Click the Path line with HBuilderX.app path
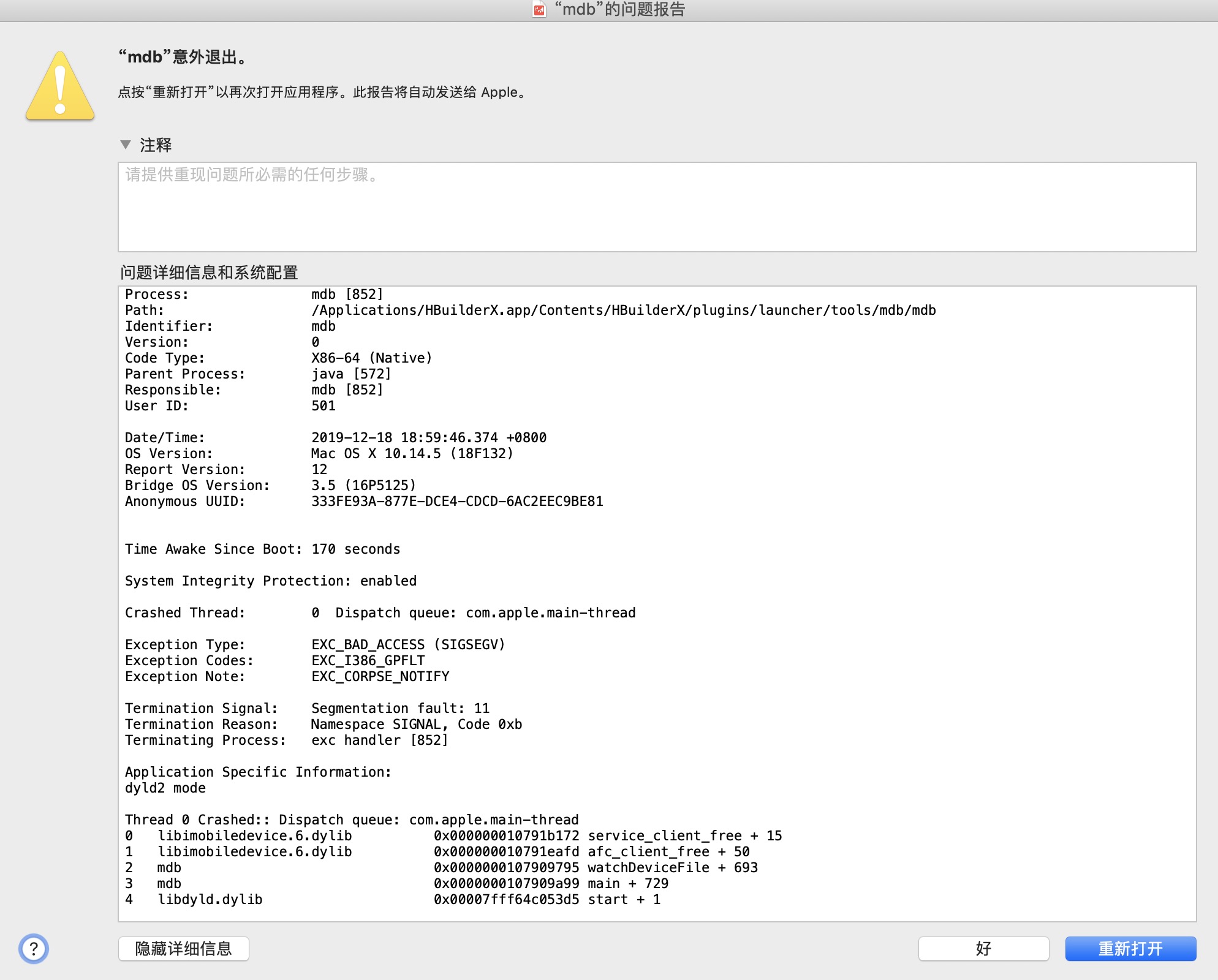The height and width of the screenshot is (980, 1218). coord(531,311)
